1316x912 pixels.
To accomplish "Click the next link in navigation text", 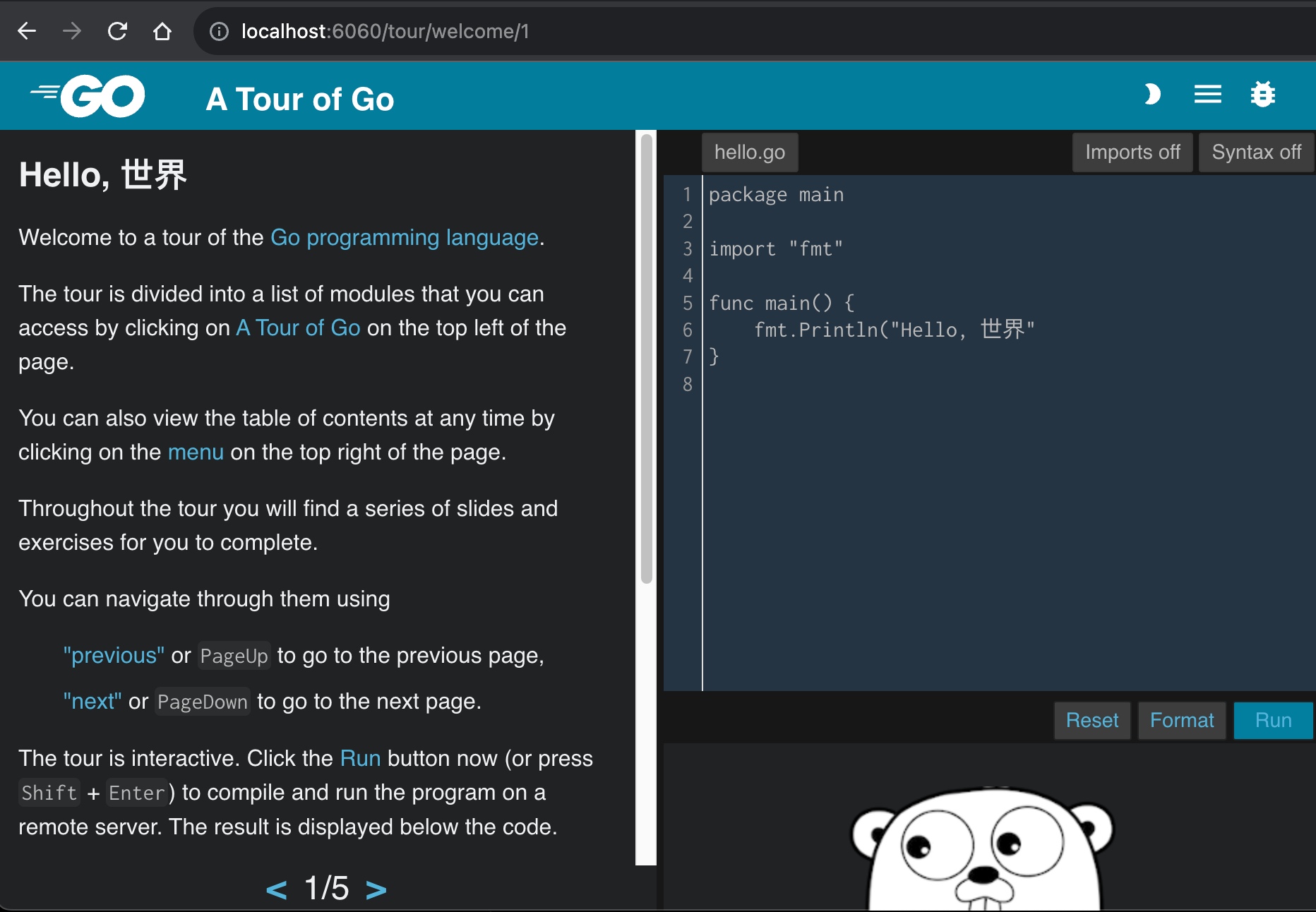I will (x=92, y=701).
